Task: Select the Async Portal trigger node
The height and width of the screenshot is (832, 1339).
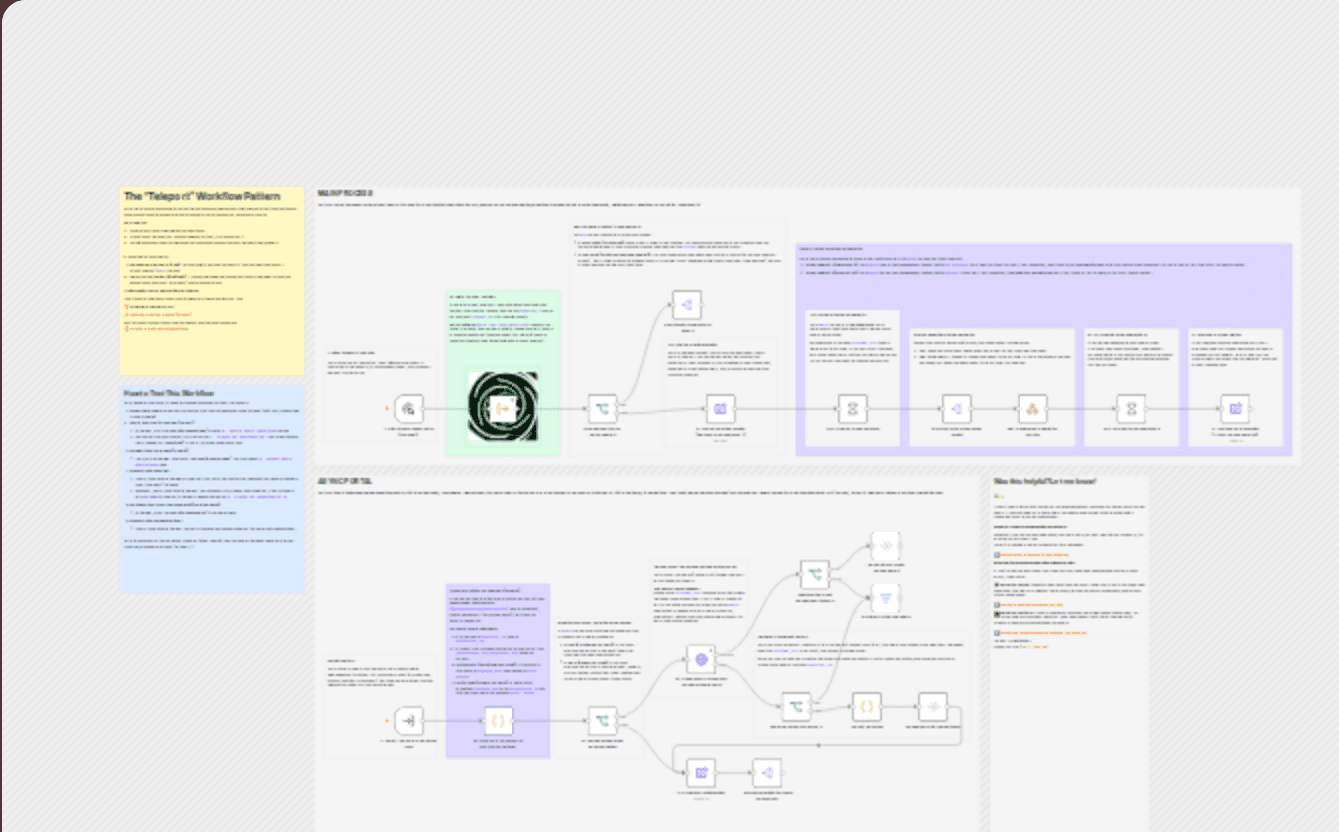Action: pos(408,721)
